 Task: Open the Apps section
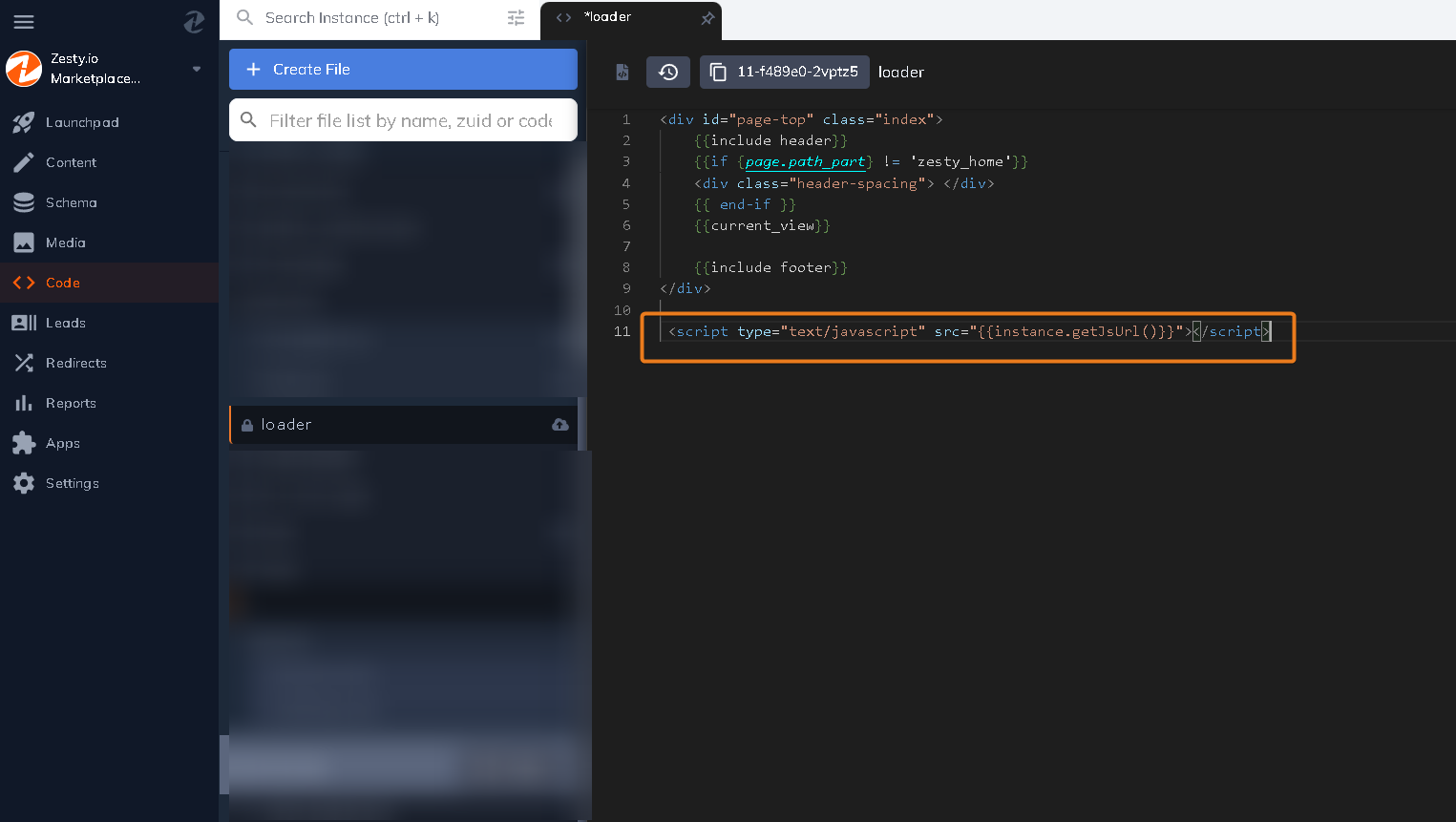(109, 443)
